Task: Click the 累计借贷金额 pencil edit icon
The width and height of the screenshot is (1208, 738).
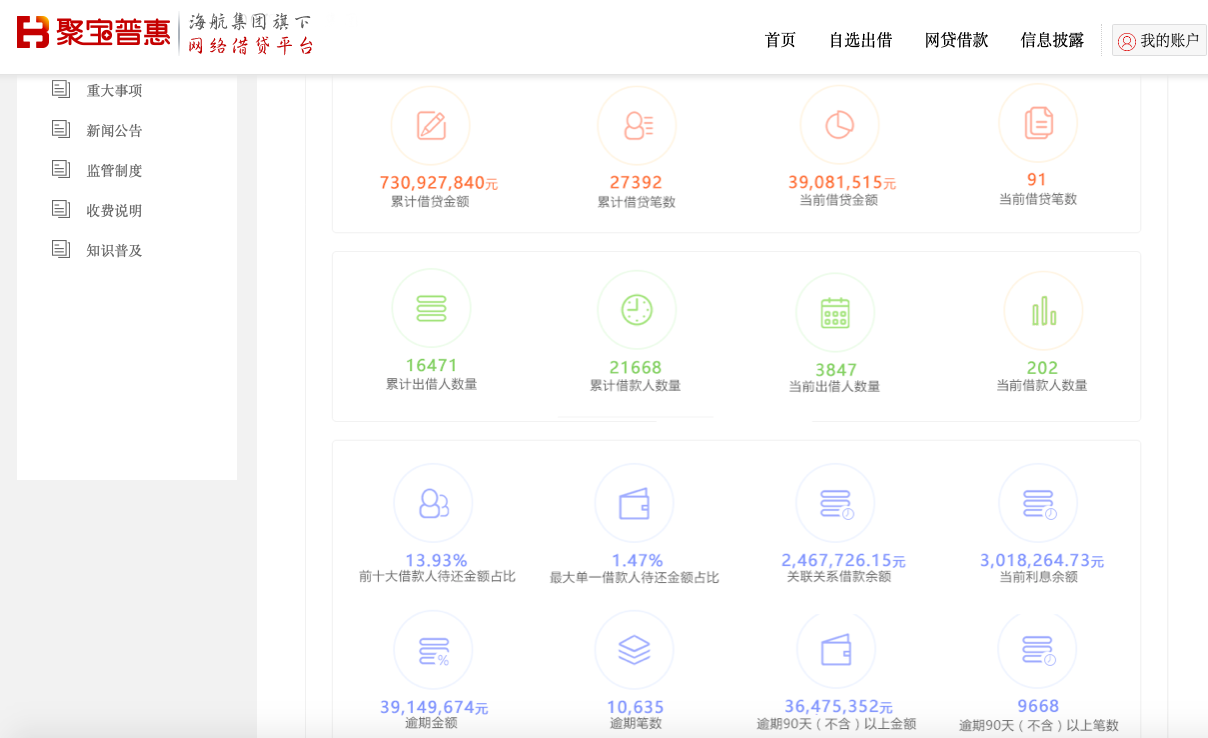Action: click(431, 126)
